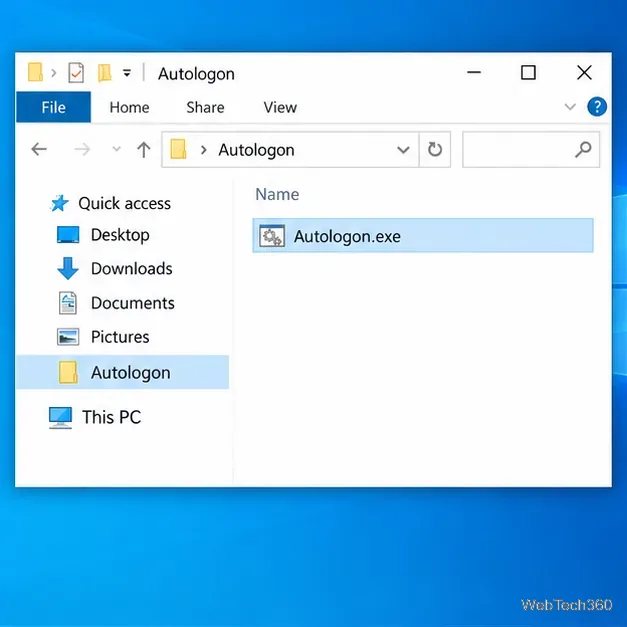Go forward with the right arrow
627x627 pixels.
tap(82, 150)
